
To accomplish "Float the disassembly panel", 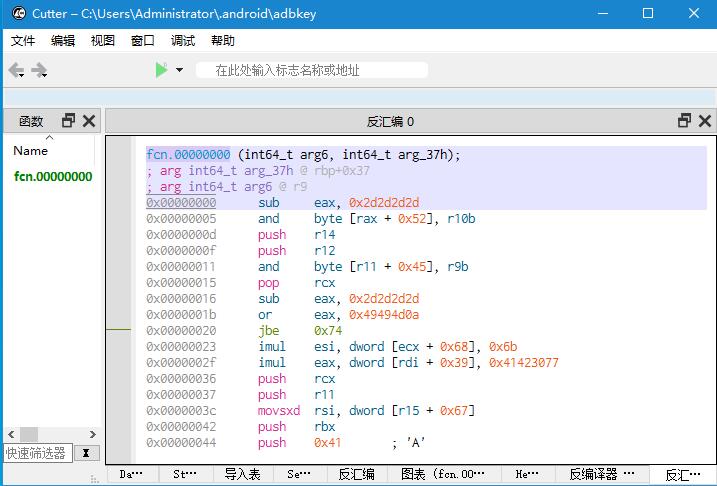I will click(x=684, y=121).
